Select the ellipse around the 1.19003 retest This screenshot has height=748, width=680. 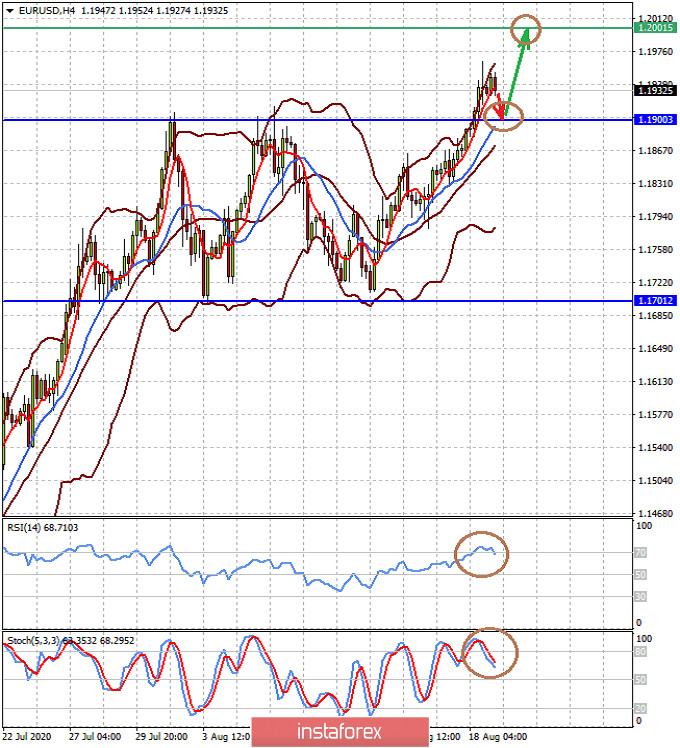click(503, 116)
